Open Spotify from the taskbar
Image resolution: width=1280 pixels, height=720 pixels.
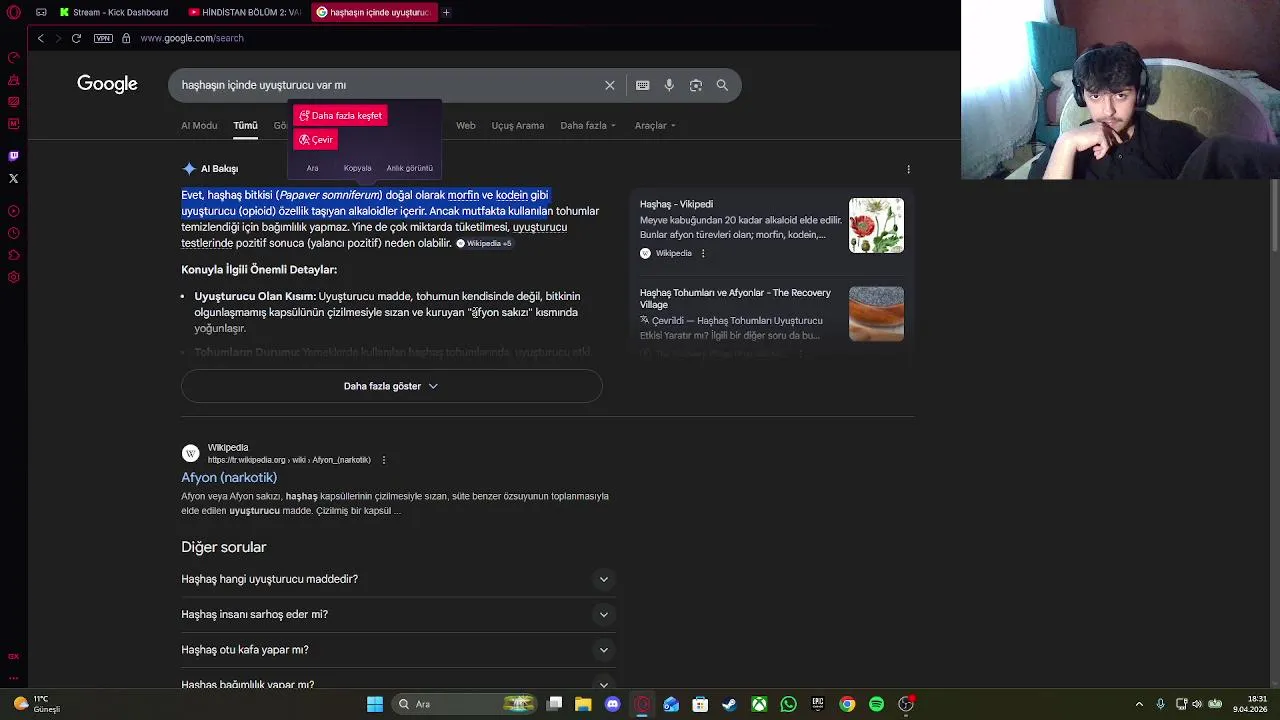click(x=876, y=704)
